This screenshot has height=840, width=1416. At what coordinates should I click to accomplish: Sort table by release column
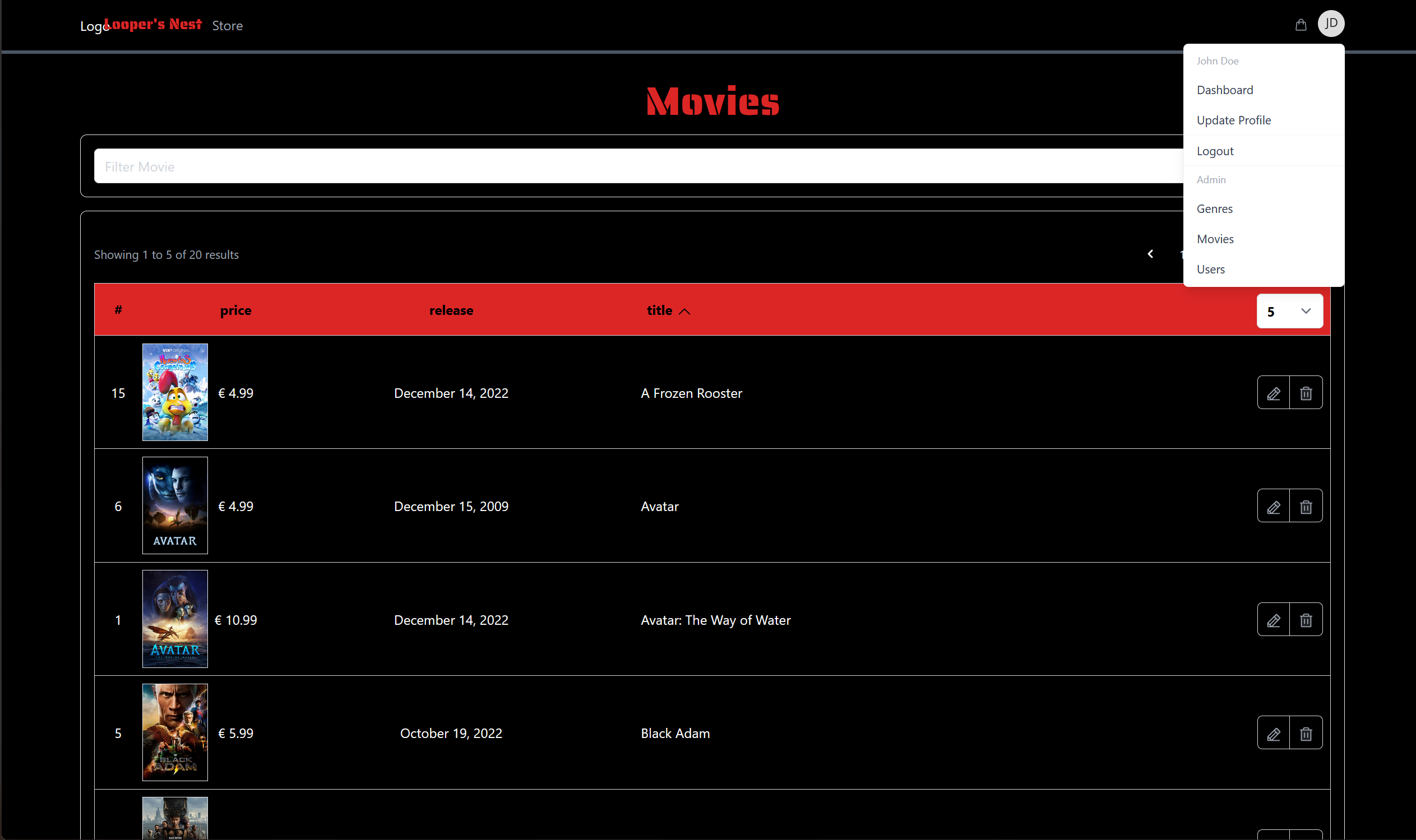pos(451,311)
